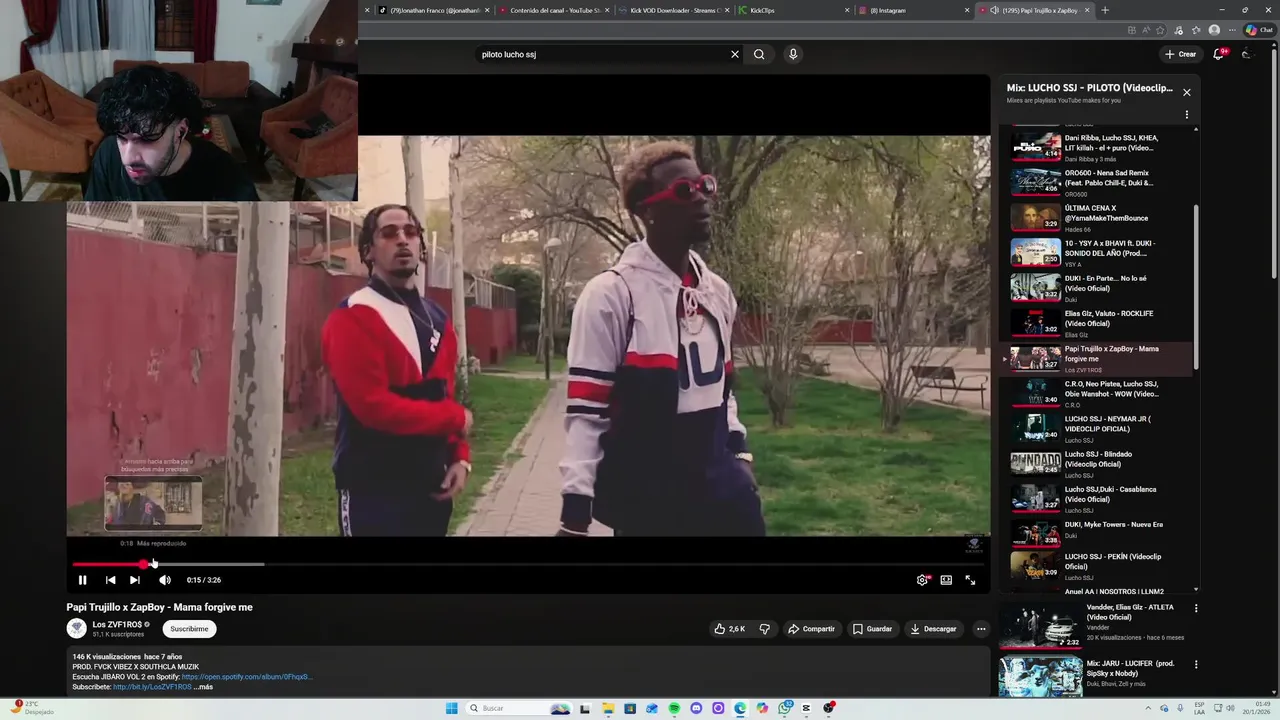Click the video progress bar scrubber
The width and height of the screenshot is (1280, 720).
click(144, 564)
